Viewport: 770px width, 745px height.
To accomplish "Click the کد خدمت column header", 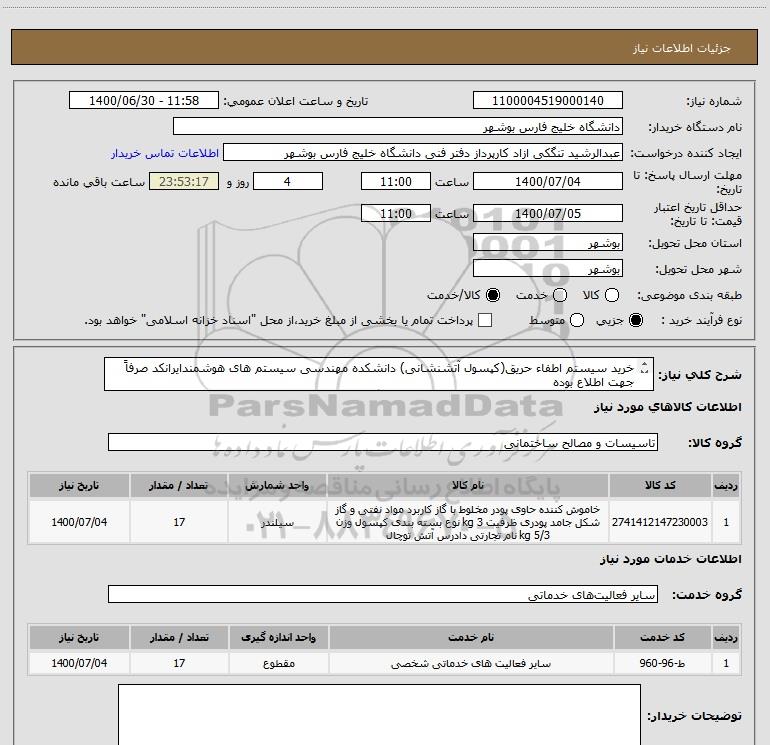I will 662,637.
